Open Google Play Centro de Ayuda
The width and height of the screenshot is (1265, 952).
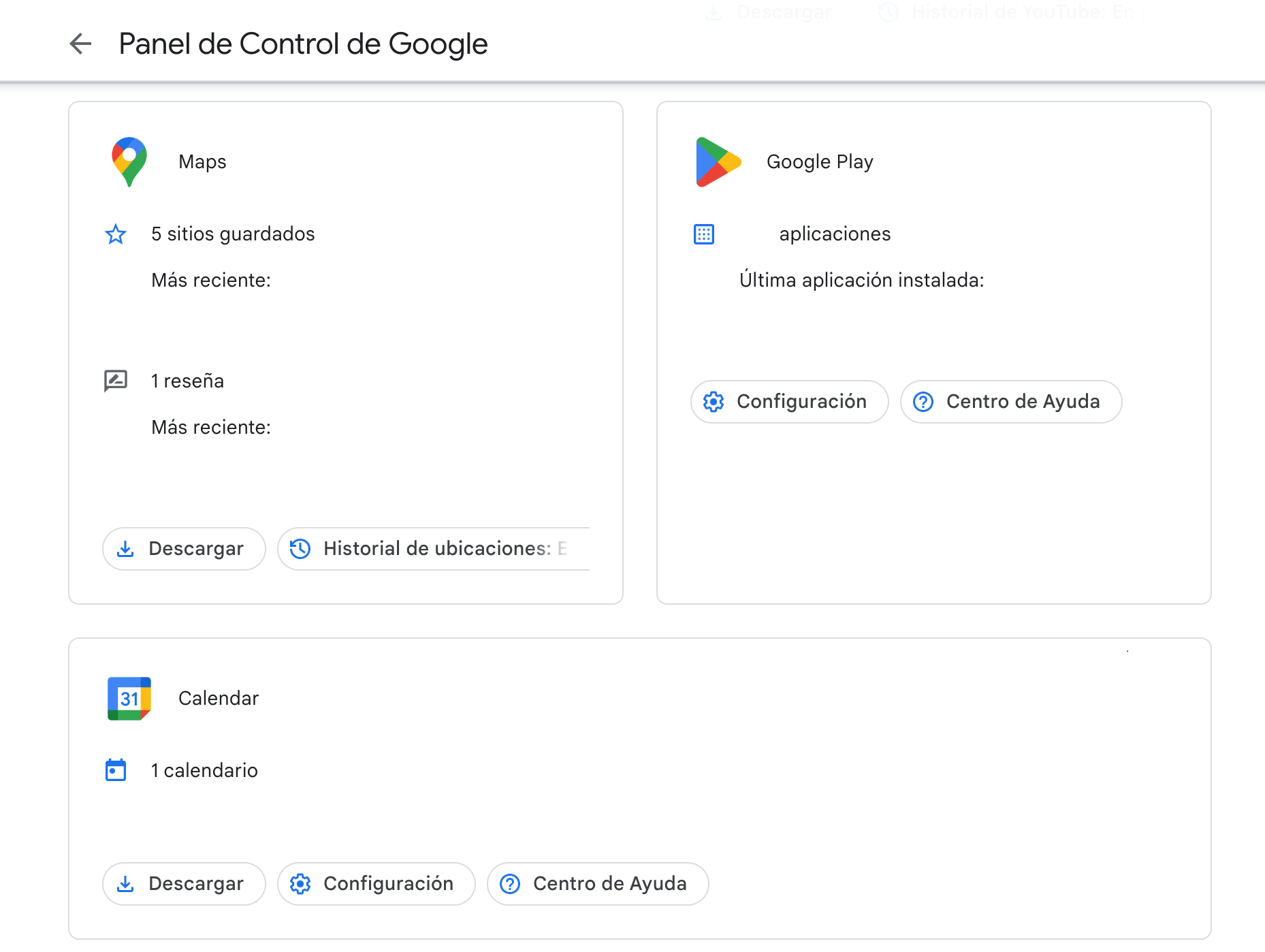[1011, 402]
